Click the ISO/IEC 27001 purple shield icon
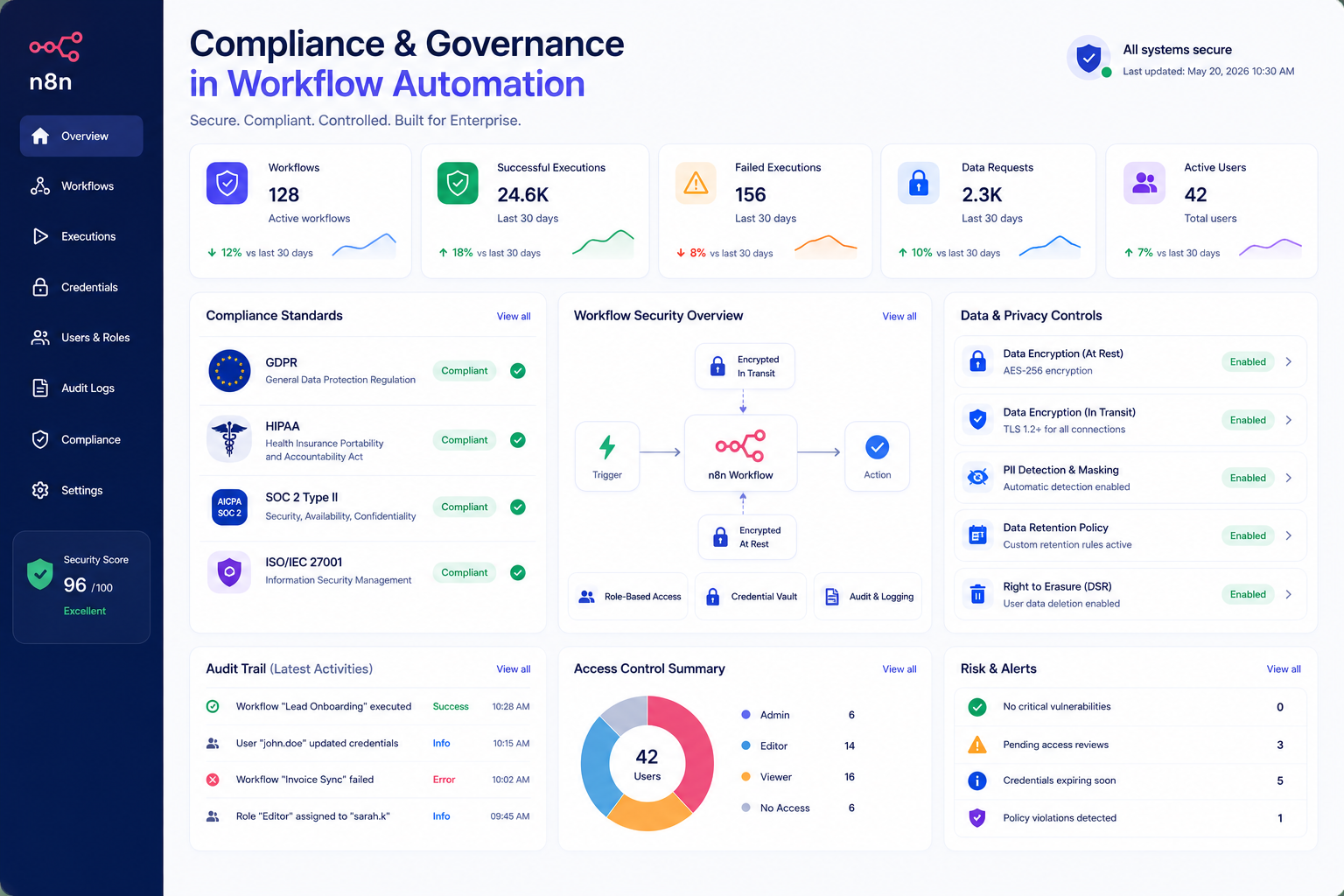Image resolution: width=1344 pixels, height=896 pixels. (229, 572)
